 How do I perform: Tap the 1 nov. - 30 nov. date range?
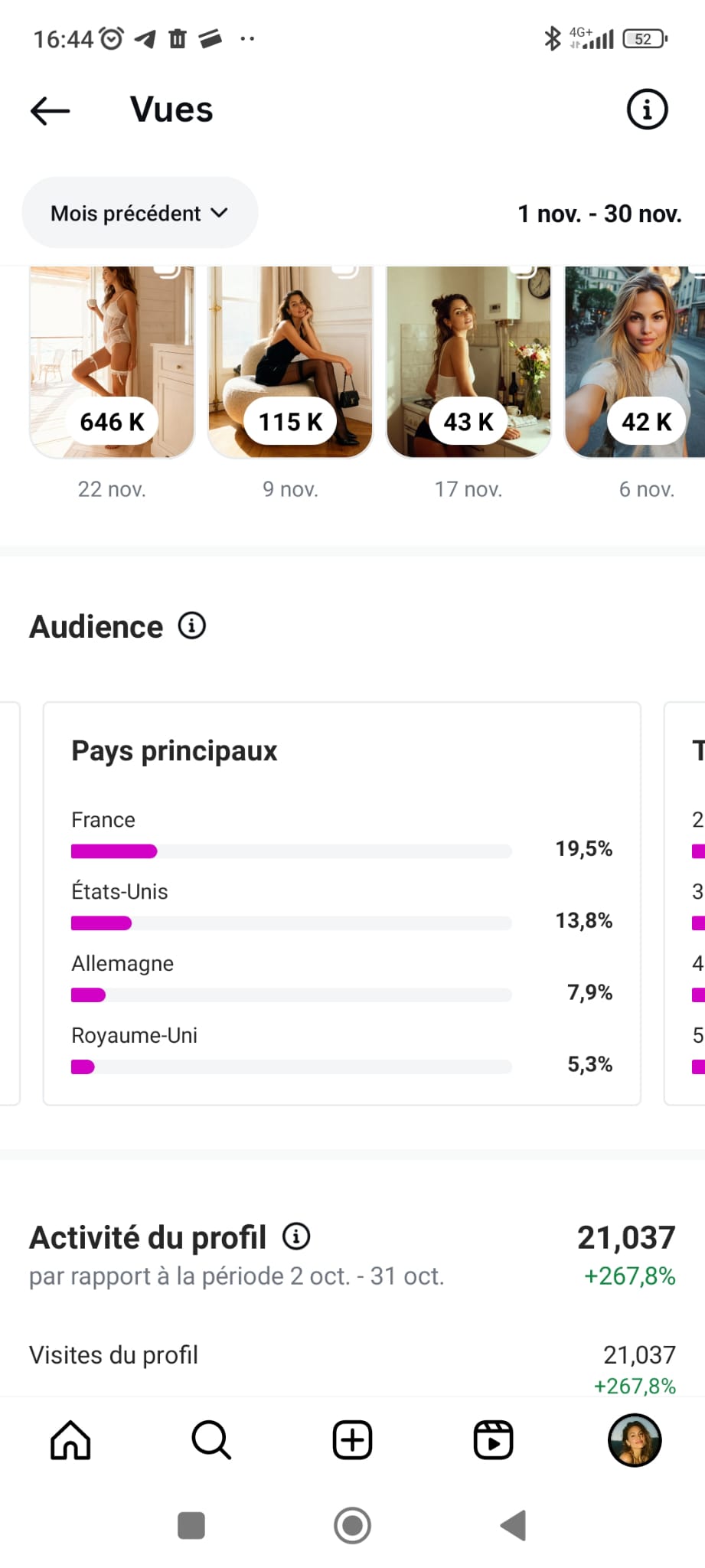(599, 214)
